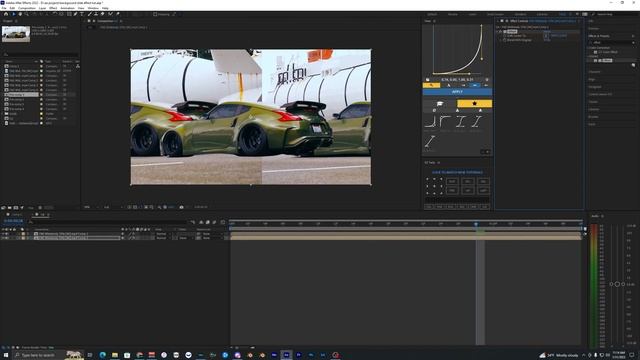
Task: Expand the Effects & Presets panel header
Action: [599, 36]
